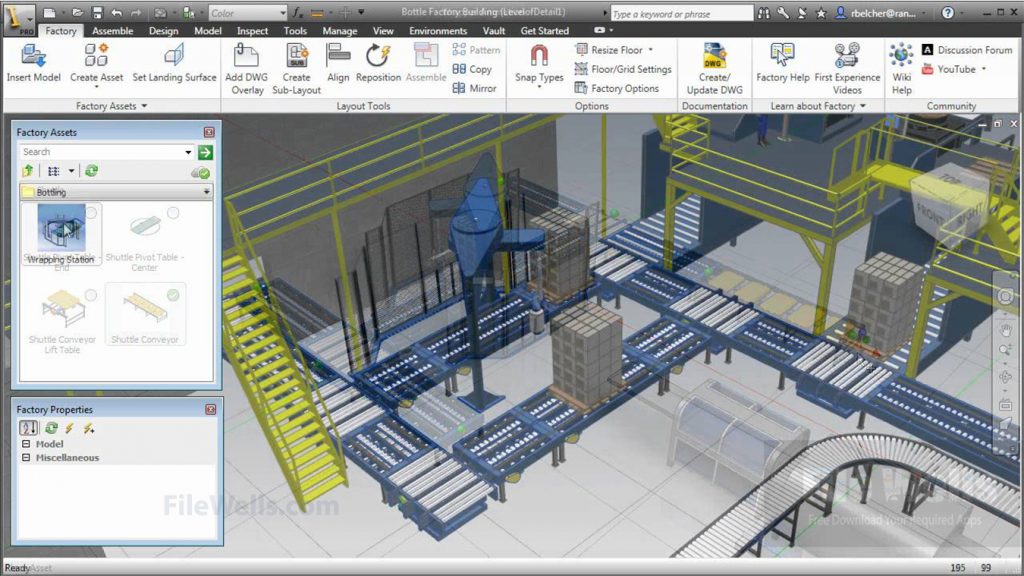Click binoculars search icon
The width and height of the screenshot is (1024, 576).
point(764,12)
